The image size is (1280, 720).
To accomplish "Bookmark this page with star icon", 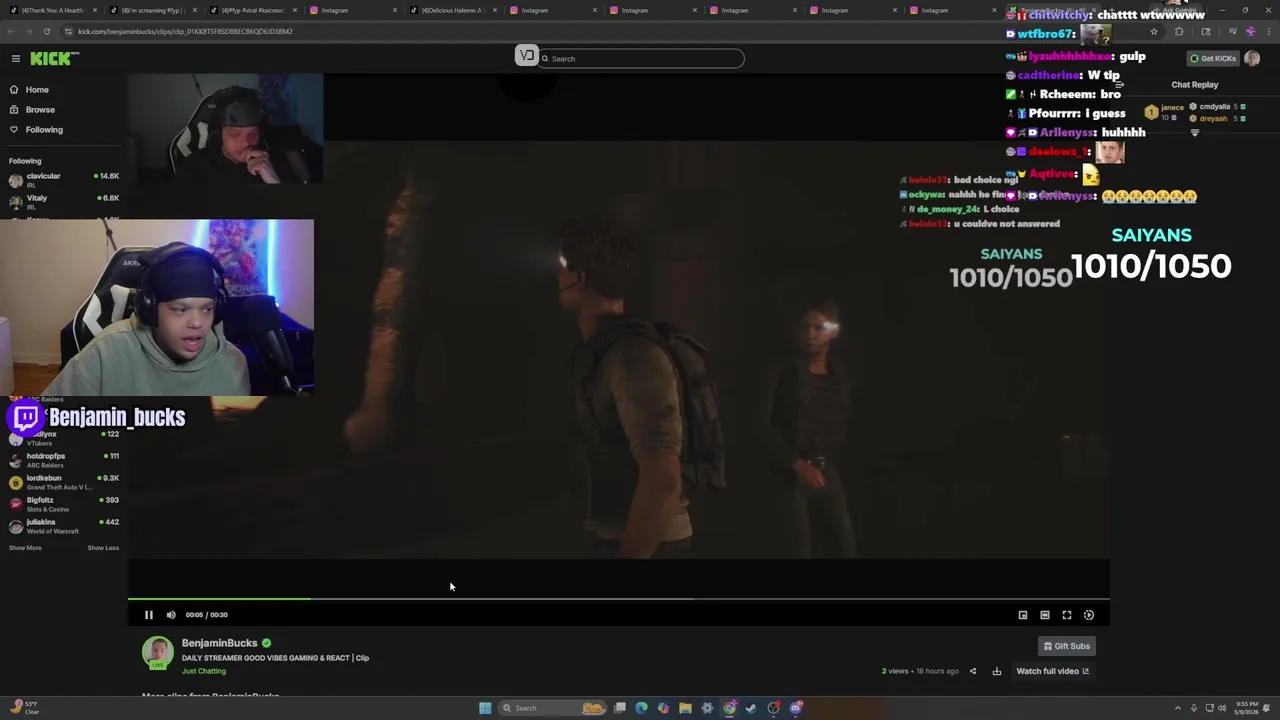I will coord(1153,31).
